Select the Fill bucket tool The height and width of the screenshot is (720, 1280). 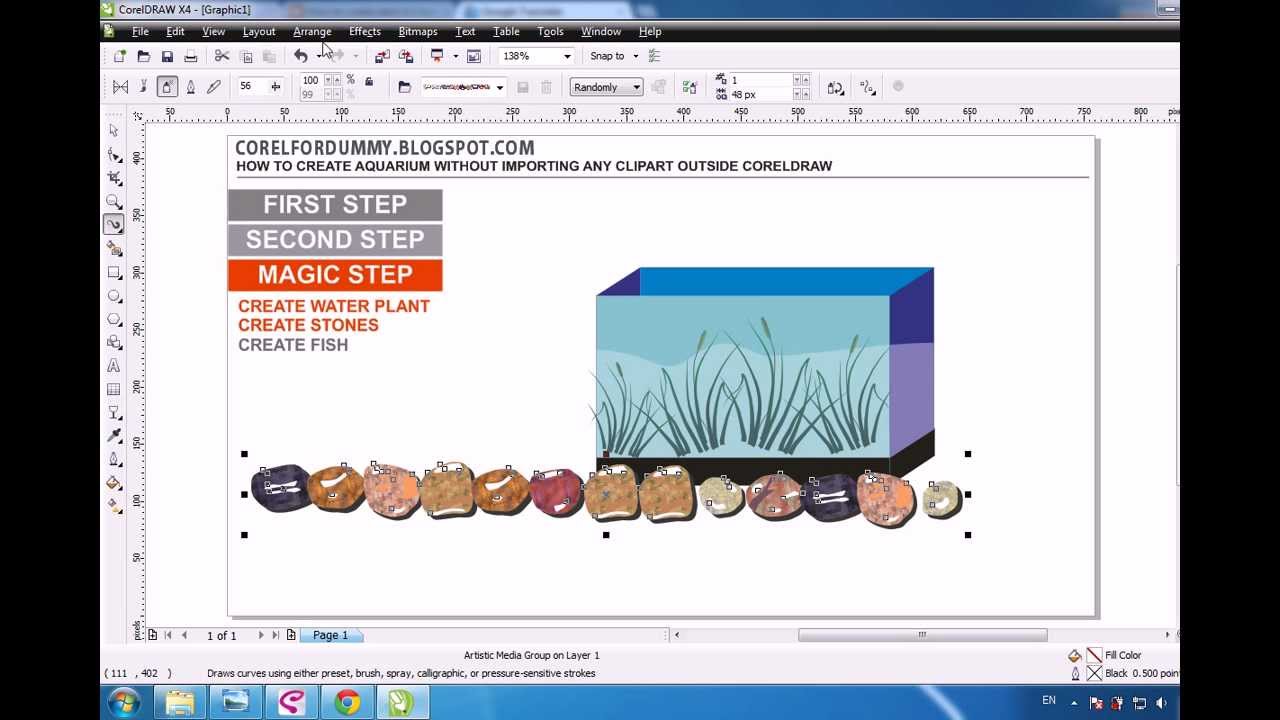(114, 483)
